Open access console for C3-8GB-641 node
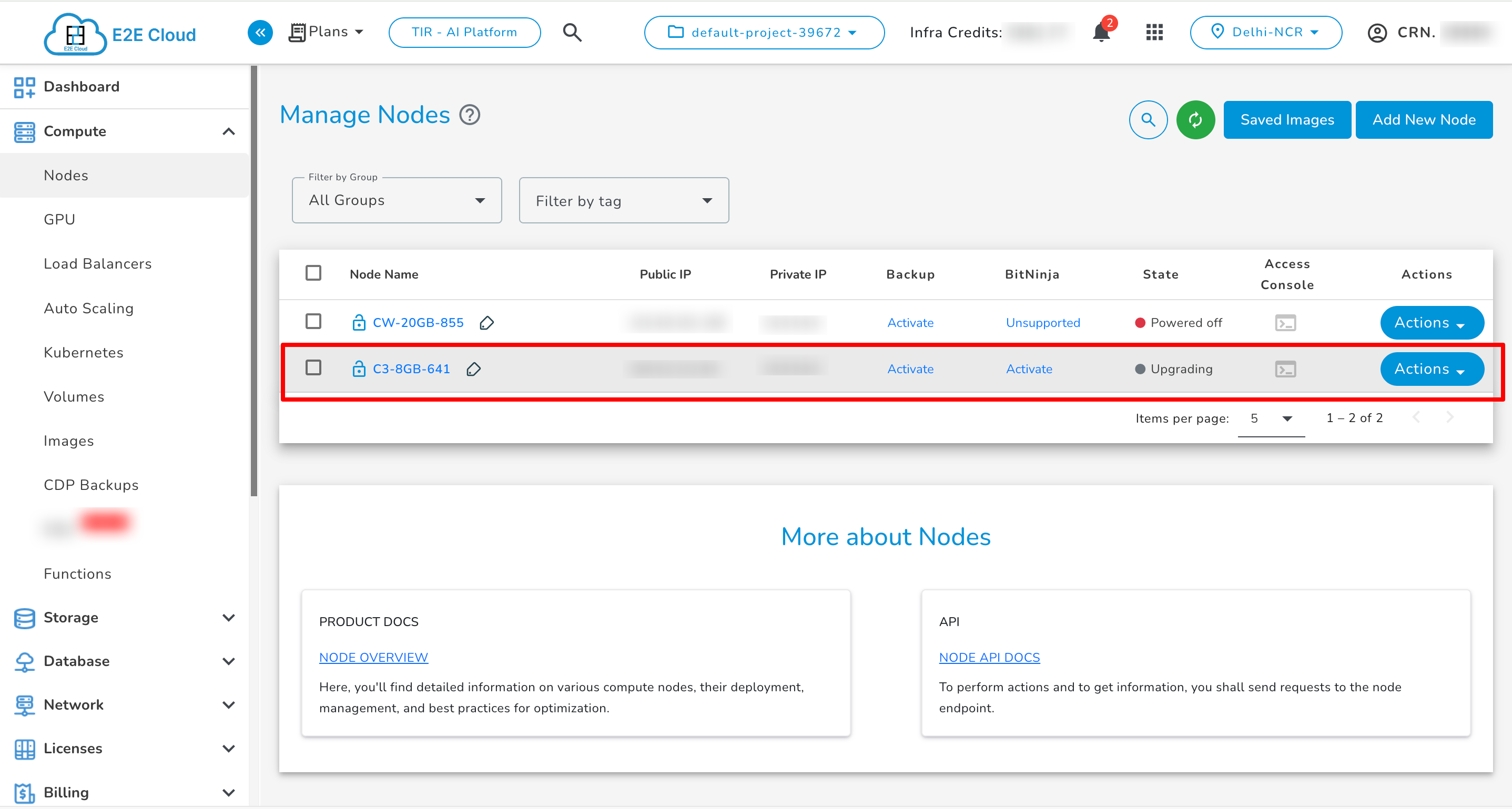Image resolution: width=1512 pixels, height=809 pixels. (x=1286, y=369)
